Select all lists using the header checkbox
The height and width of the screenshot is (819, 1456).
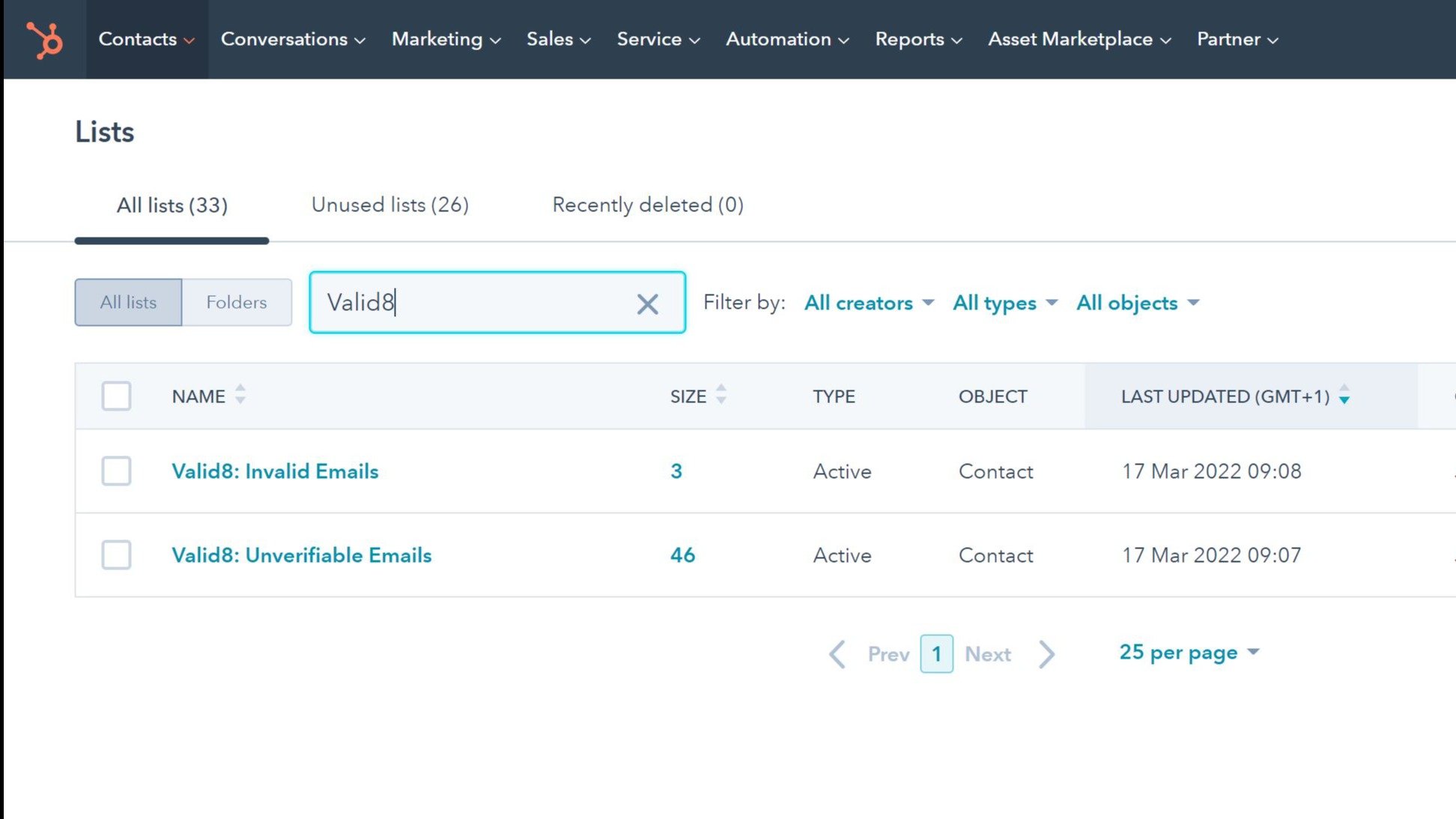(x=116, y=396)
